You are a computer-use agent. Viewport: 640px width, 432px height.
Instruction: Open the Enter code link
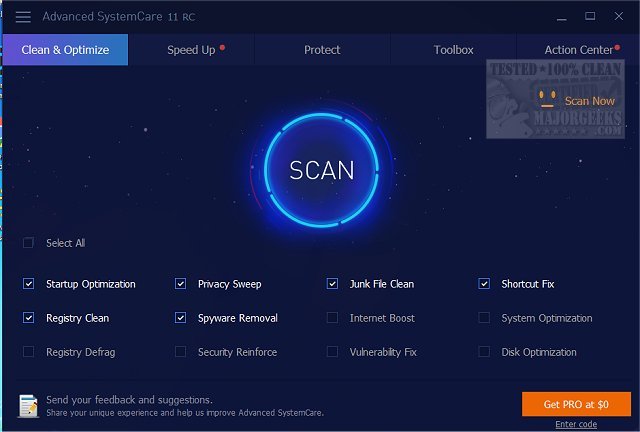[576, 424]
